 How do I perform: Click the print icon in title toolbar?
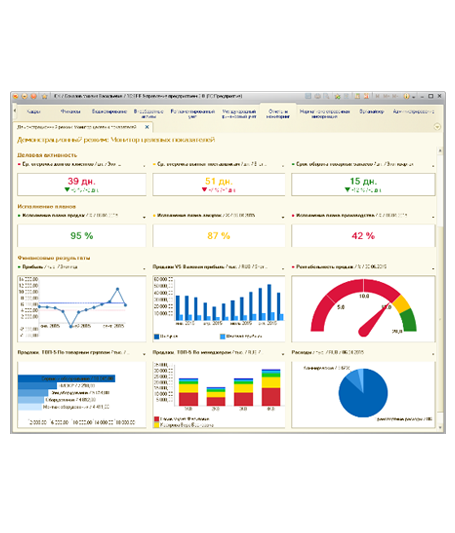pyautogui.click(x=317, y=97)
